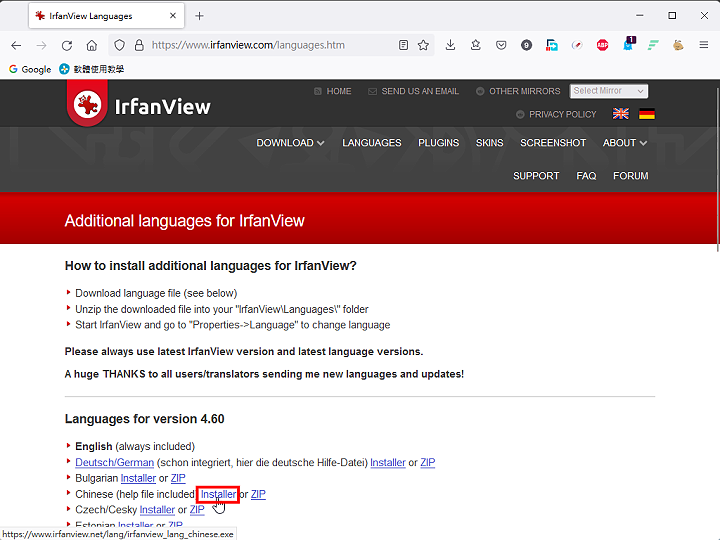This screenshot has height=540, width=720.
Task: Download the Chinese ZIP
Action: (x=258, y=494)
